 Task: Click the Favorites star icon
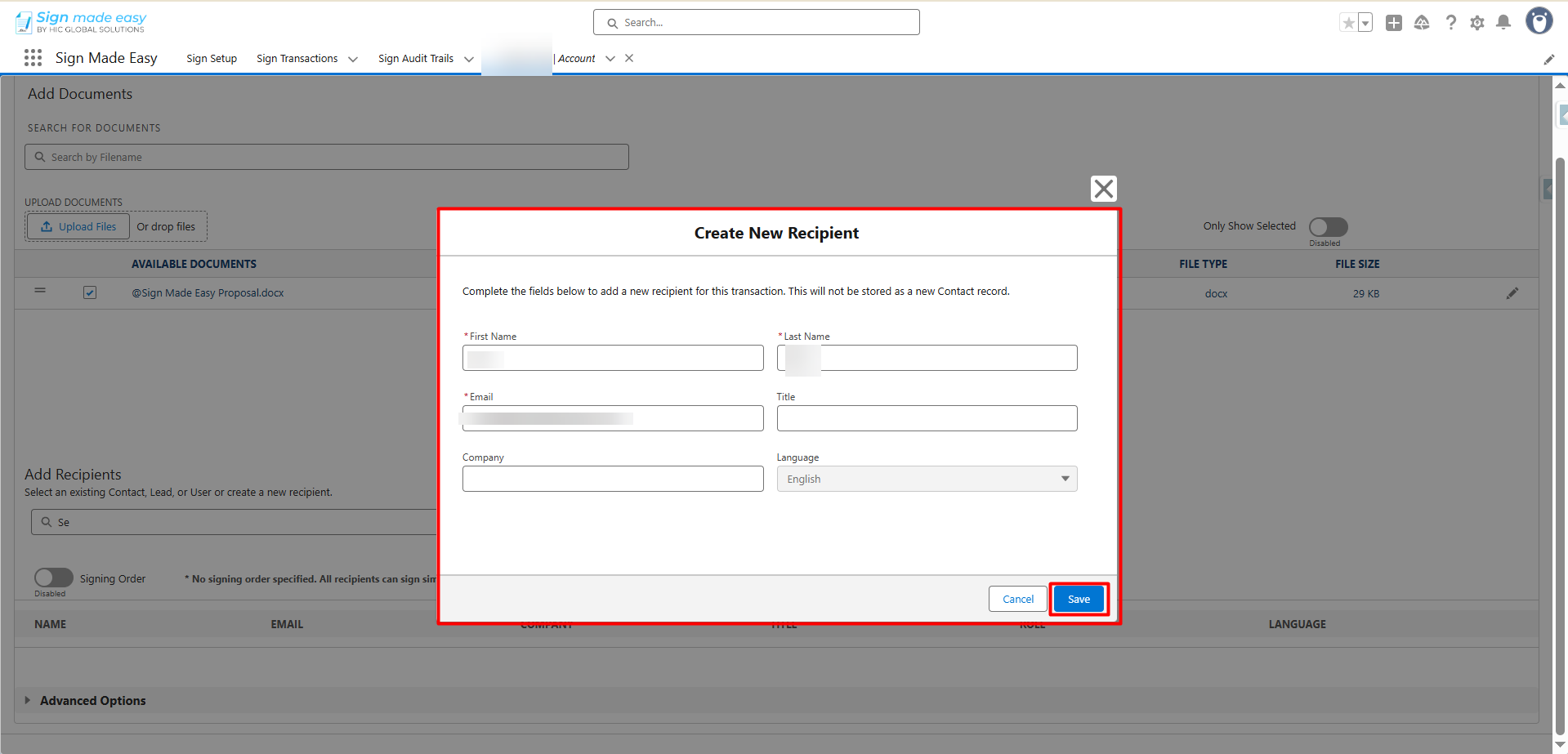point(1348,23)
